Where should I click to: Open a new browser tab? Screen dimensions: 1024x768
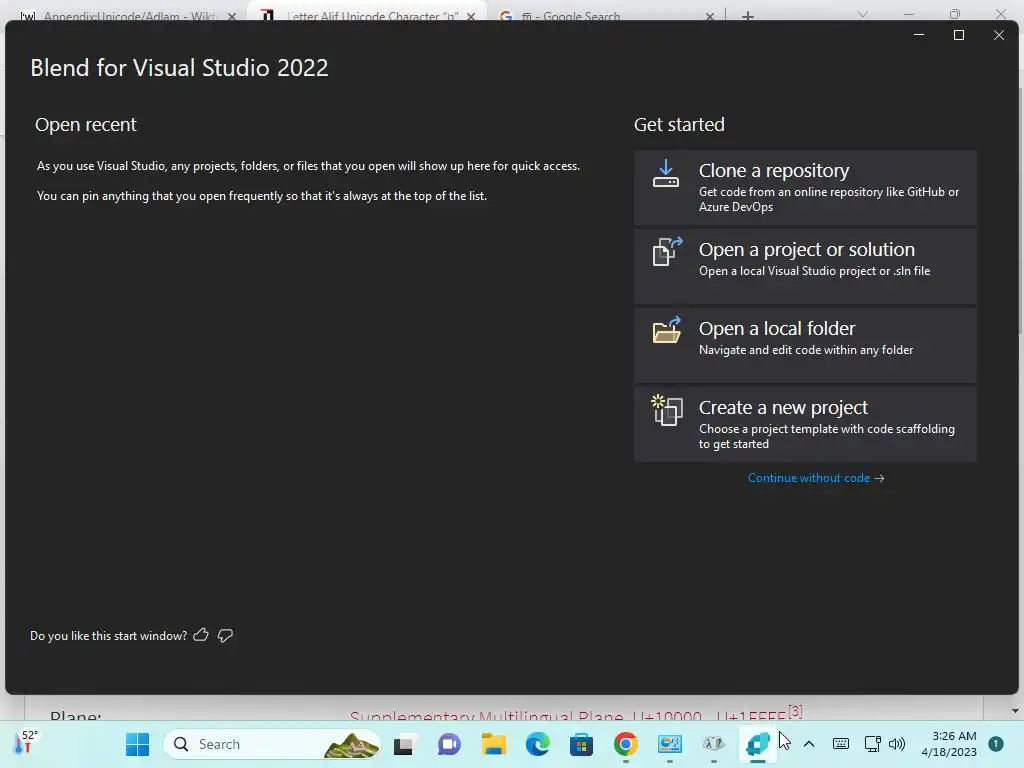pos(748,16)
